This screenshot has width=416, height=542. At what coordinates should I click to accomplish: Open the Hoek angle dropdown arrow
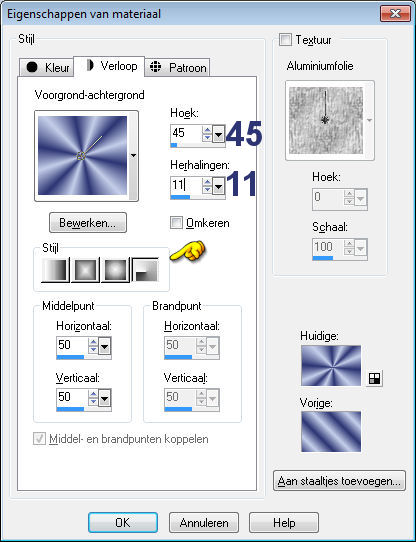pyautogui.click(x=219, y=133)
